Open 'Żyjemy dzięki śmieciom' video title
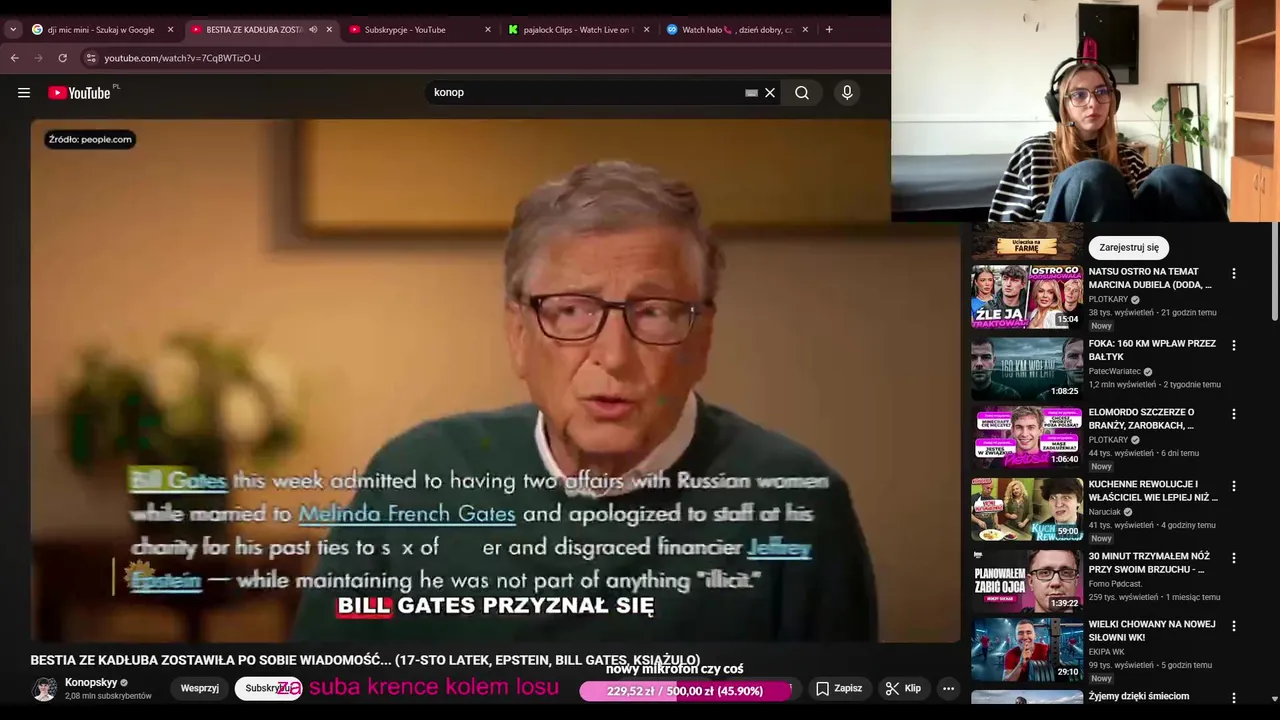This screenshot has height=720, width=1280. point(1139,696)
